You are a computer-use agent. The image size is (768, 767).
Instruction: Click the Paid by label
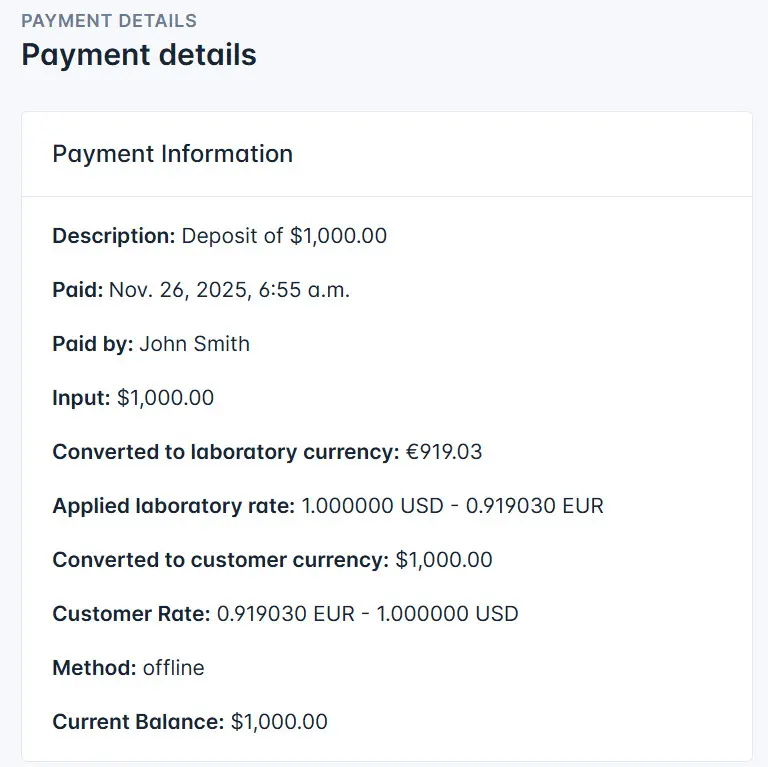(x=92, y=344)
